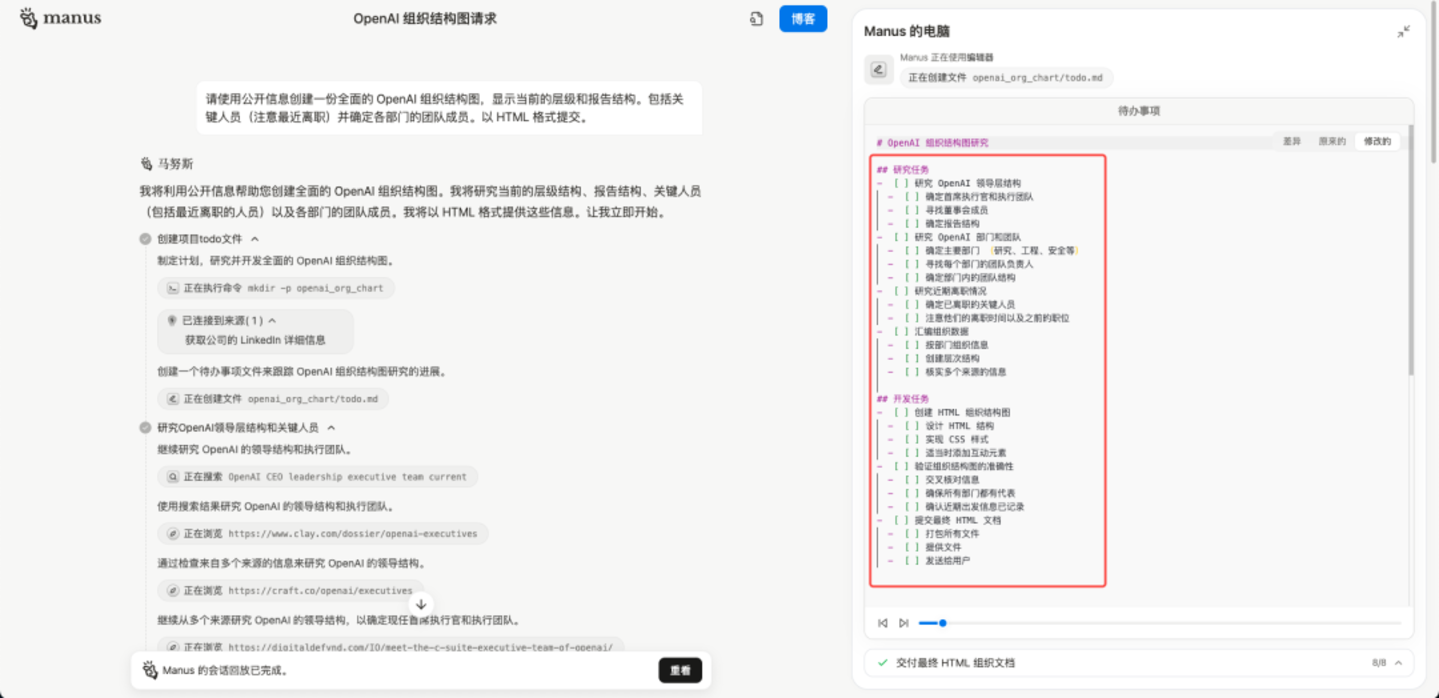The width and height of the screenshot is (1439, 698).
Task: Jump to previous step in replay controls
Action: 882,623
